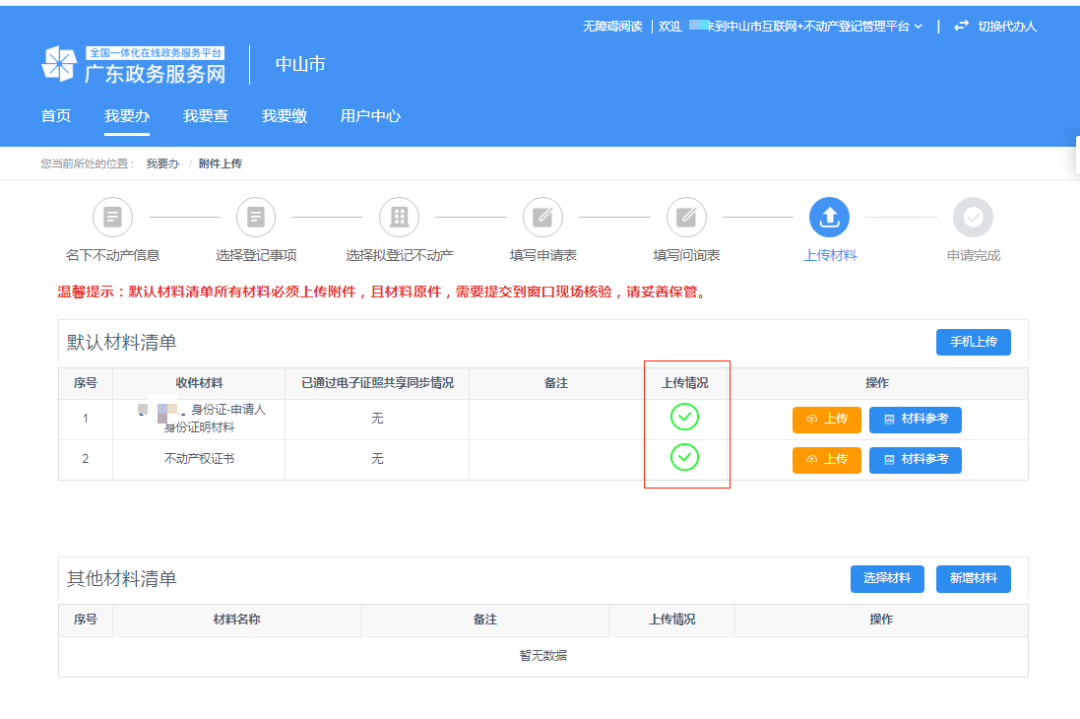This screenshot has height=719, width=1080.
Task: Click 新增材料 to add a material
Action: pyautogui.click(x=973, y=578)
